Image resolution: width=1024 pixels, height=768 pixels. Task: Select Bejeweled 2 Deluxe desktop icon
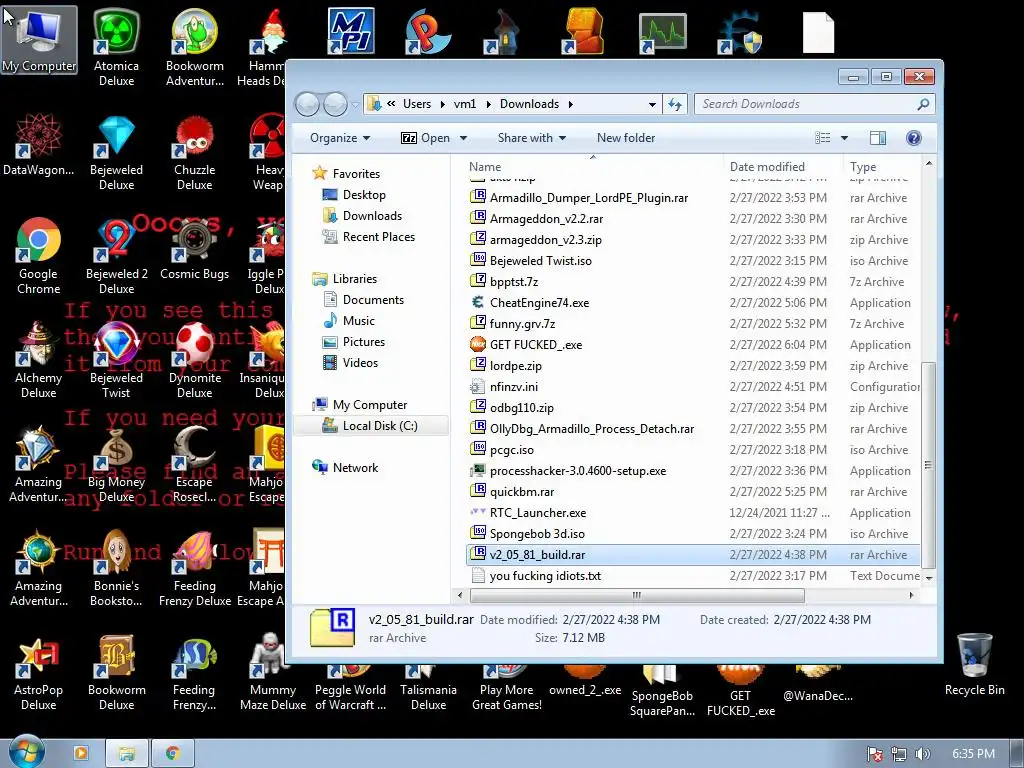tap(116, 255)
